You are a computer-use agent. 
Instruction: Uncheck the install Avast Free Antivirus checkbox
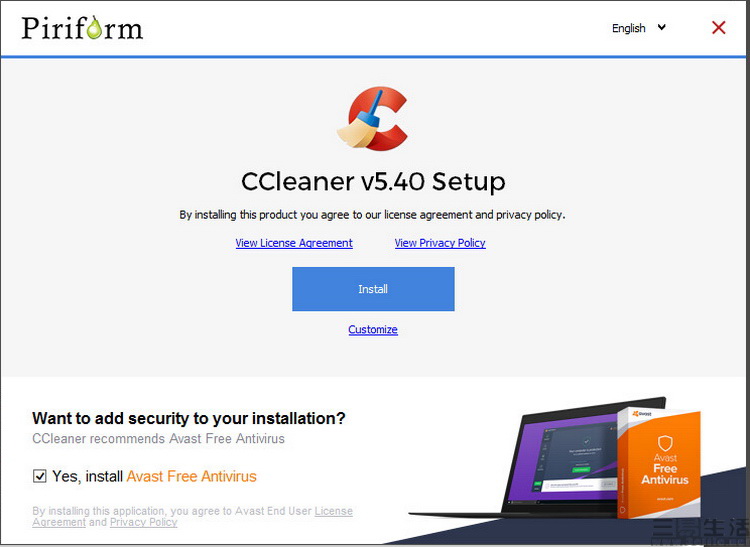click(x=40, y=476)
